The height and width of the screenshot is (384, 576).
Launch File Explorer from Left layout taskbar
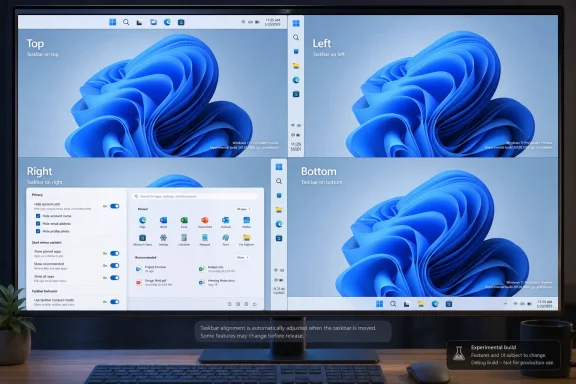tap(296, 66)
